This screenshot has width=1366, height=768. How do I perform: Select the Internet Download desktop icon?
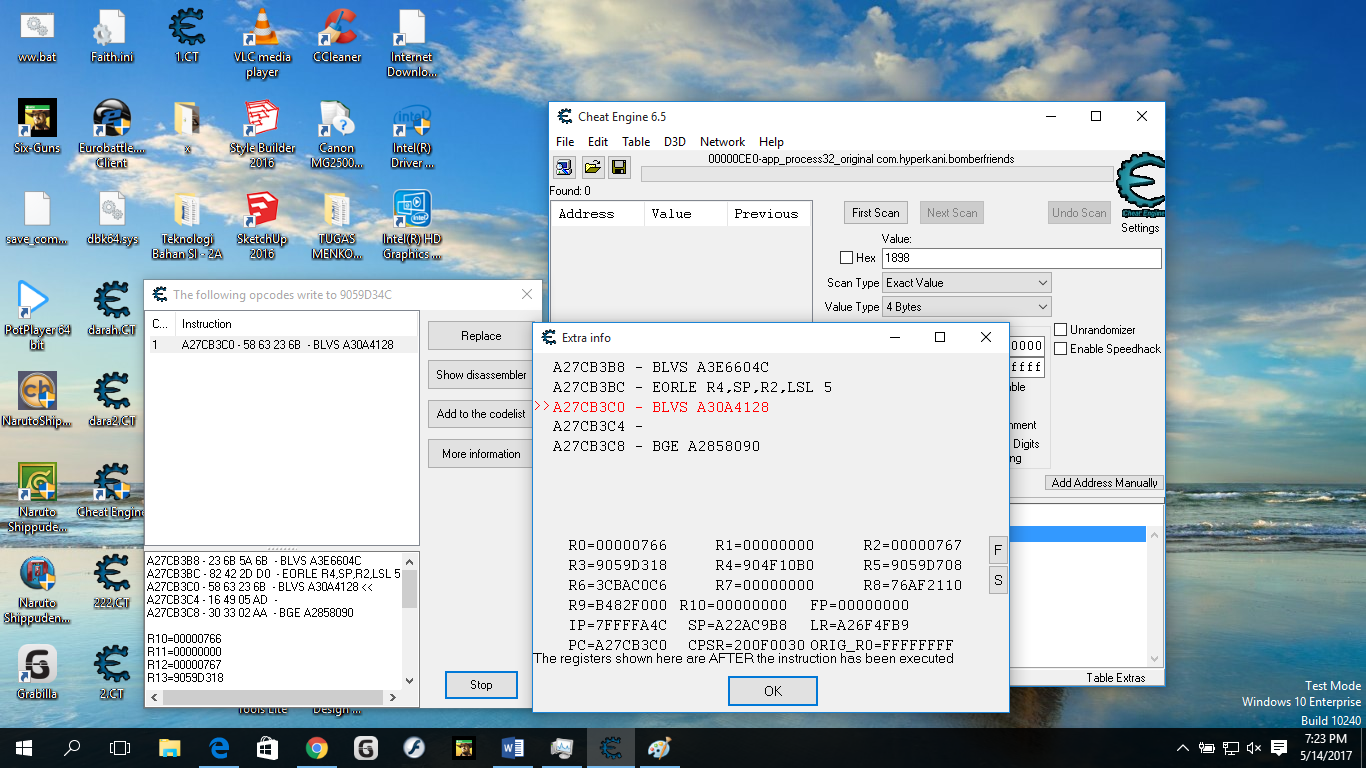pyautogui.click(x=412, y=43)
